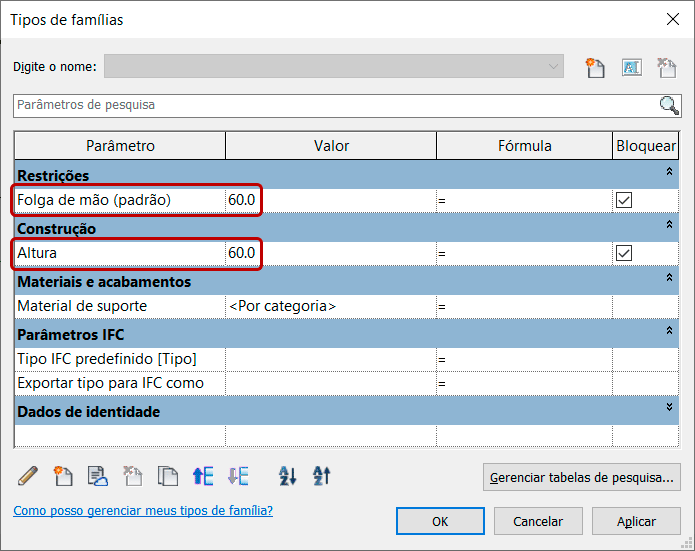Image resolution: width=695 pixels, height=551 pixels.
Task: Move parameter up with blue up-arrow icon
Action: point(202,476)
